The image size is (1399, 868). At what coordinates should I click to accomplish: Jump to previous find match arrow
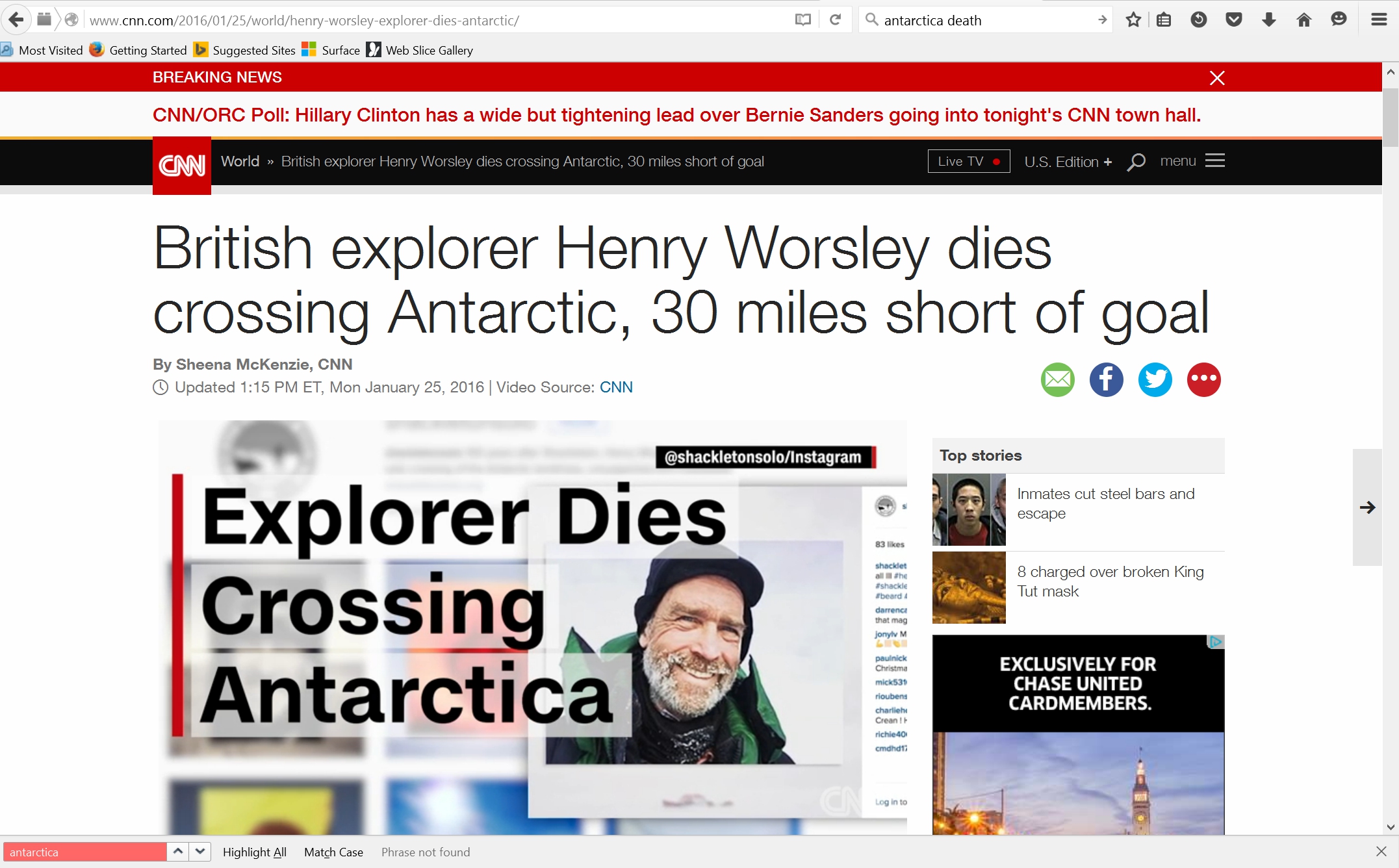178,852
